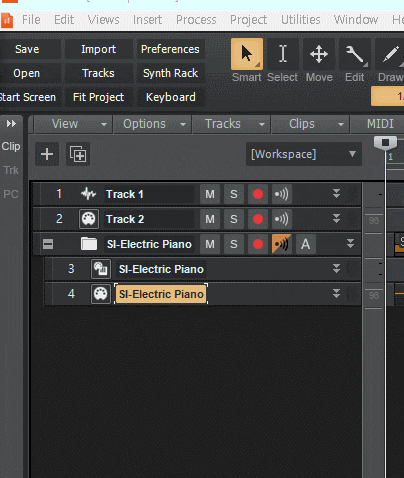Open the Window menu
The height and width of the screenshot is (478, 404).
coord(356,20)
